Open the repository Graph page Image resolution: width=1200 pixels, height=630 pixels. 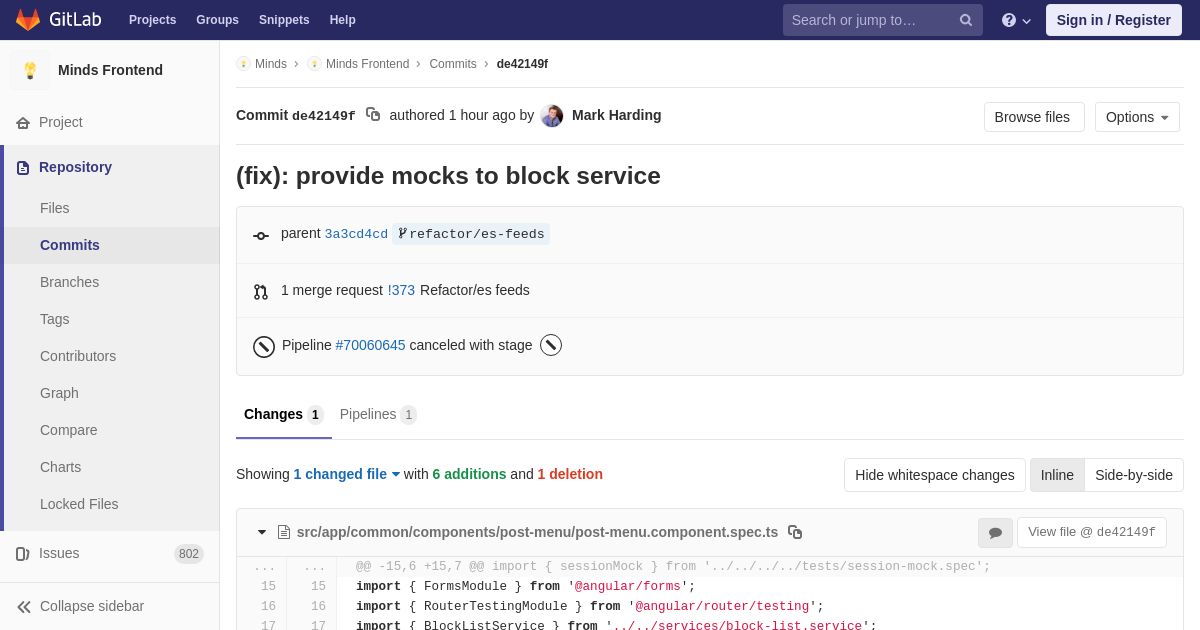tap(59, 393)
